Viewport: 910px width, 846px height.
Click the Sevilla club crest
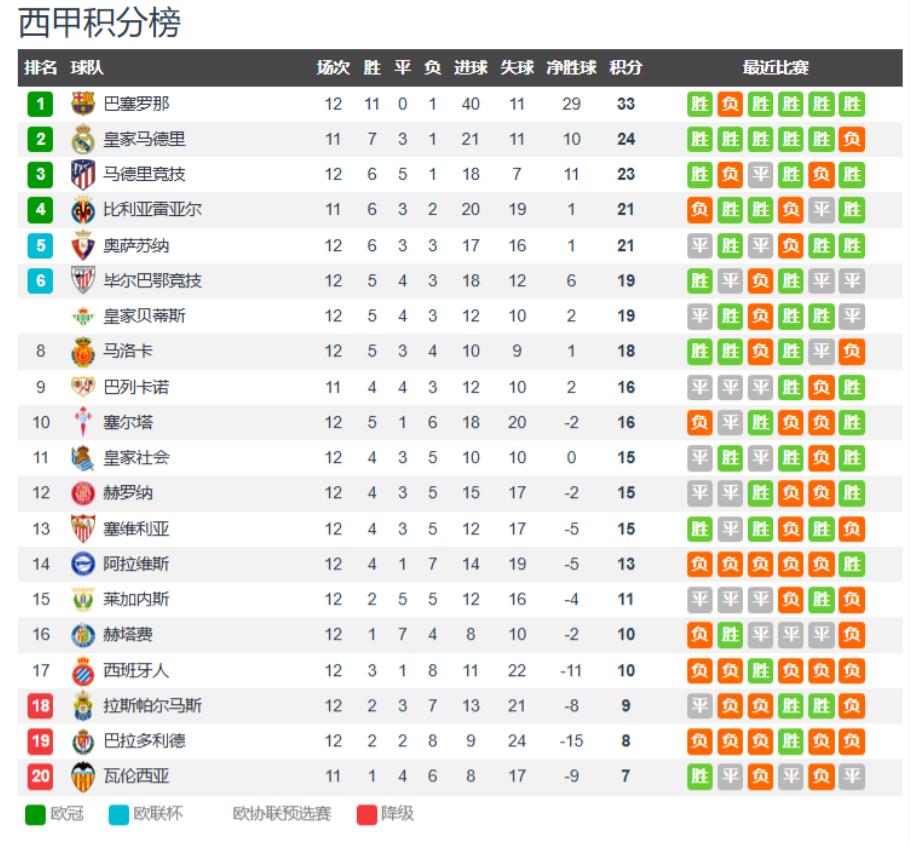point(83,529)
